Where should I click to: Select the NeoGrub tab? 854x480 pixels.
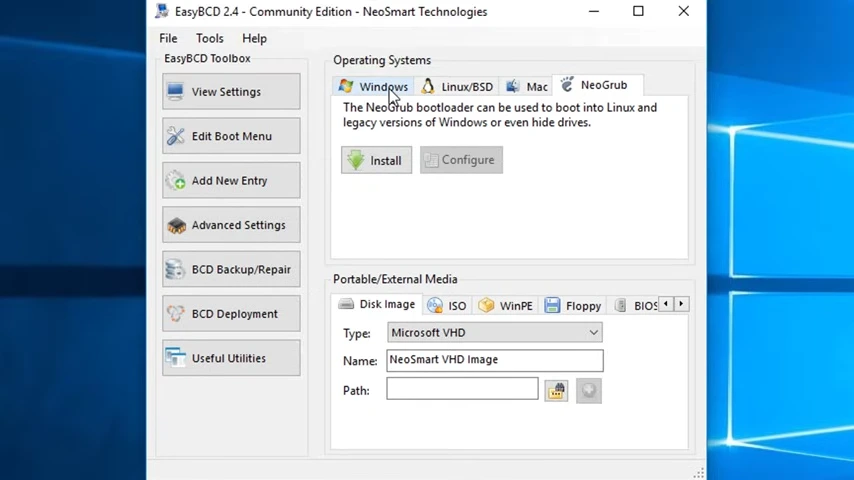597,85
